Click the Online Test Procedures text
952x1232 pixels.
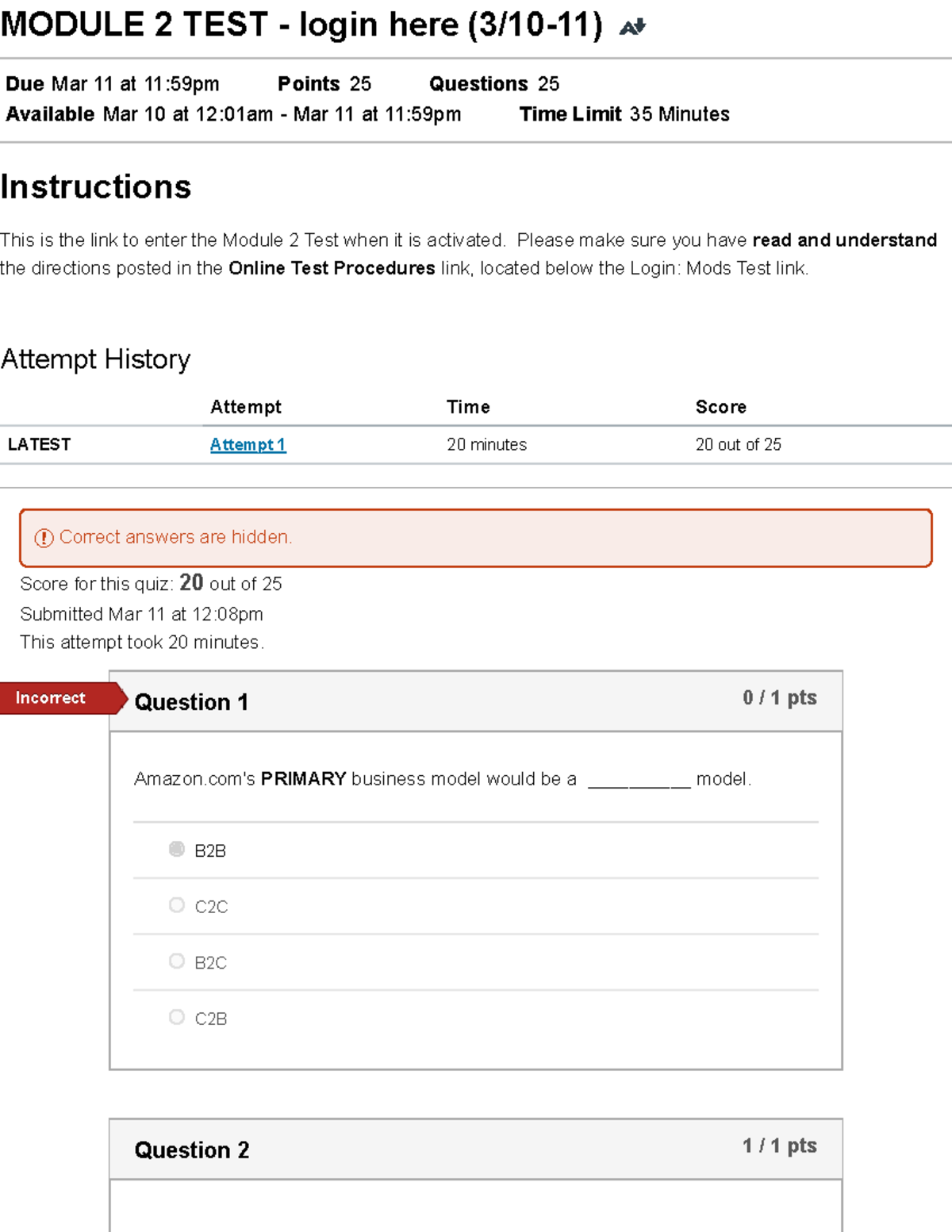331,268
